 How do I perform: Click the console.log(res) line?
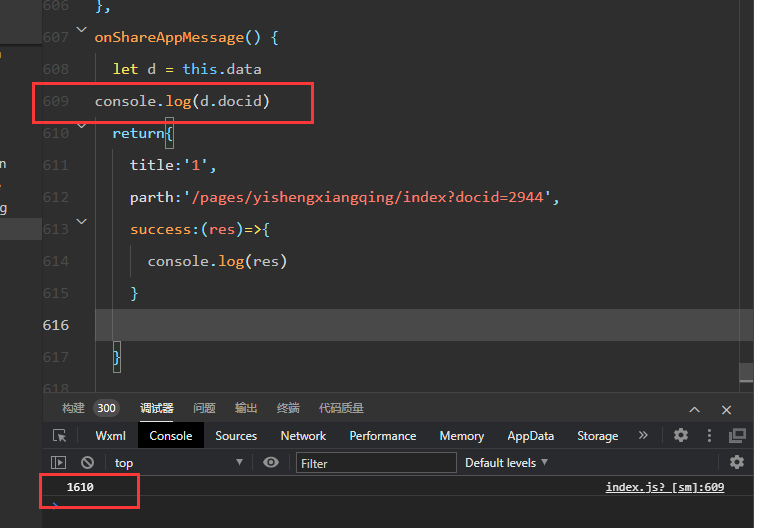pos(217,262)
